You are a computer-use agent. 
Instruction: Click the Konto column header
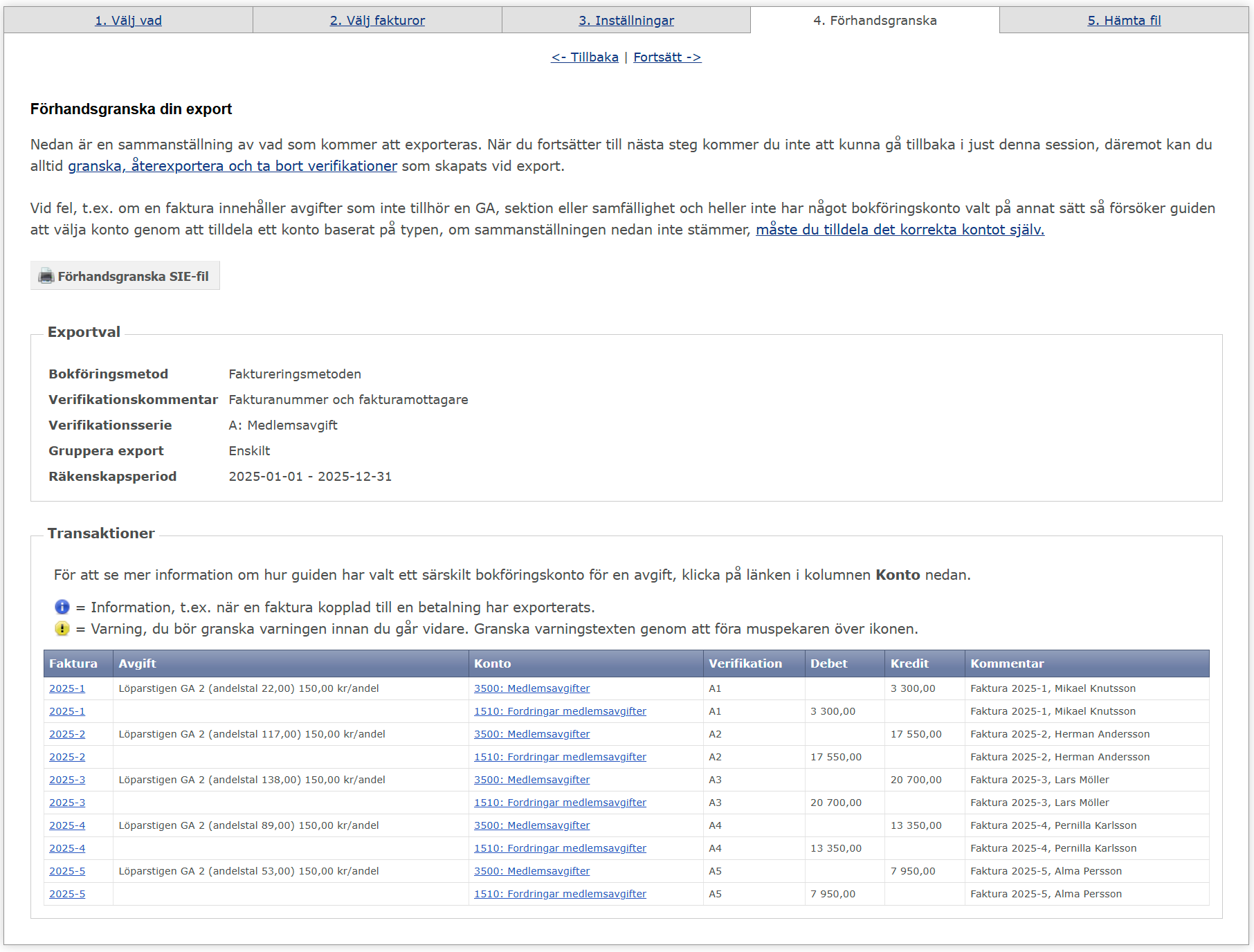492,663
